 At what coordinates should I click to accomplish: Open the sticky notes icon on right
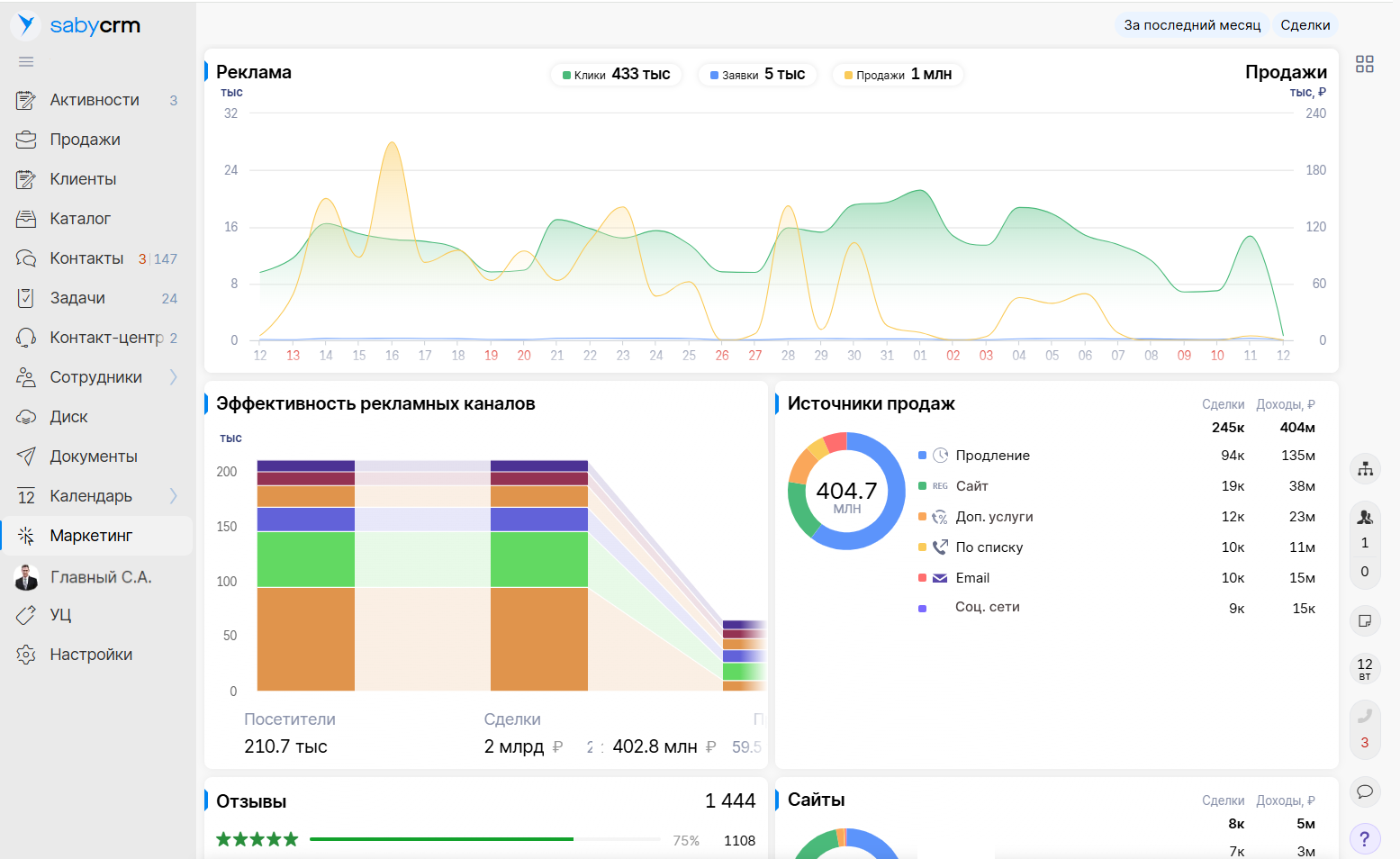1365,620
